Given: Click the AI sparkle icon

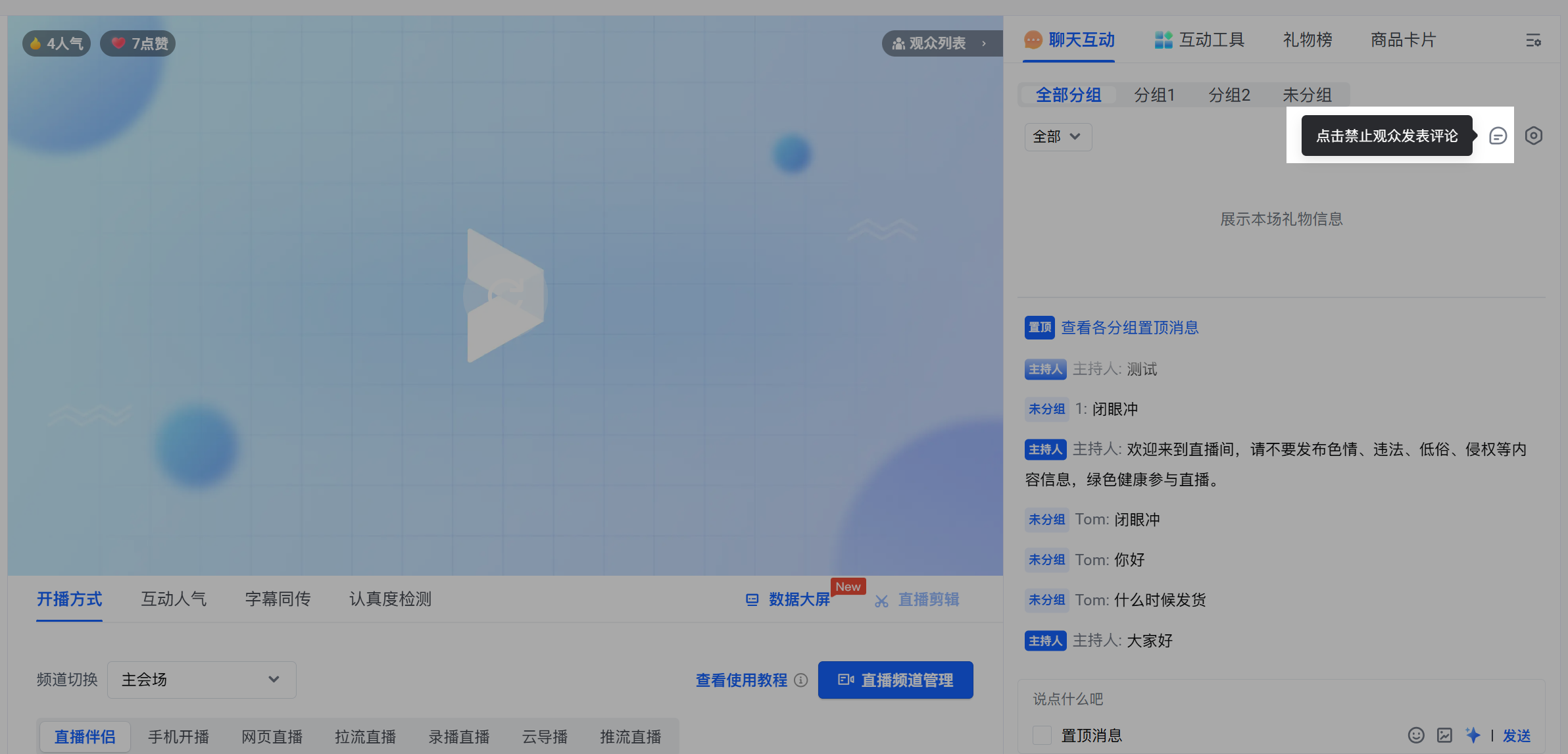Looking at the screenshot, I should [1473, 735].
